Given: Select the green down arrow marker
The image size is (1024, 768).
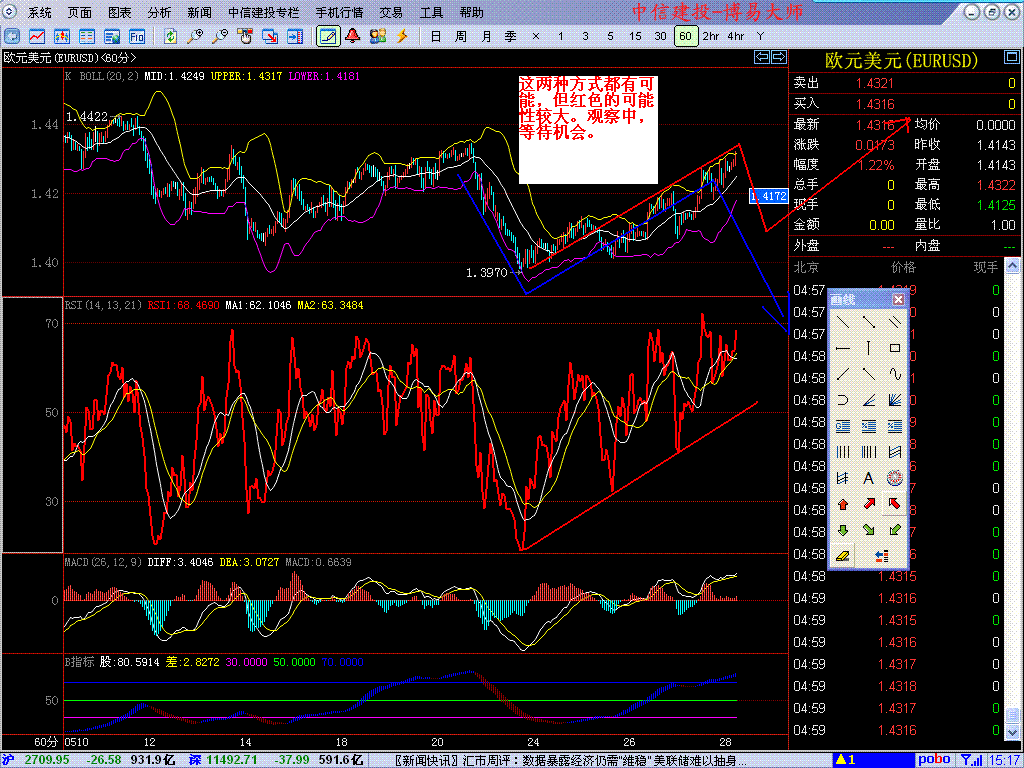Looking at the screenshot, I should pos(843,530).
